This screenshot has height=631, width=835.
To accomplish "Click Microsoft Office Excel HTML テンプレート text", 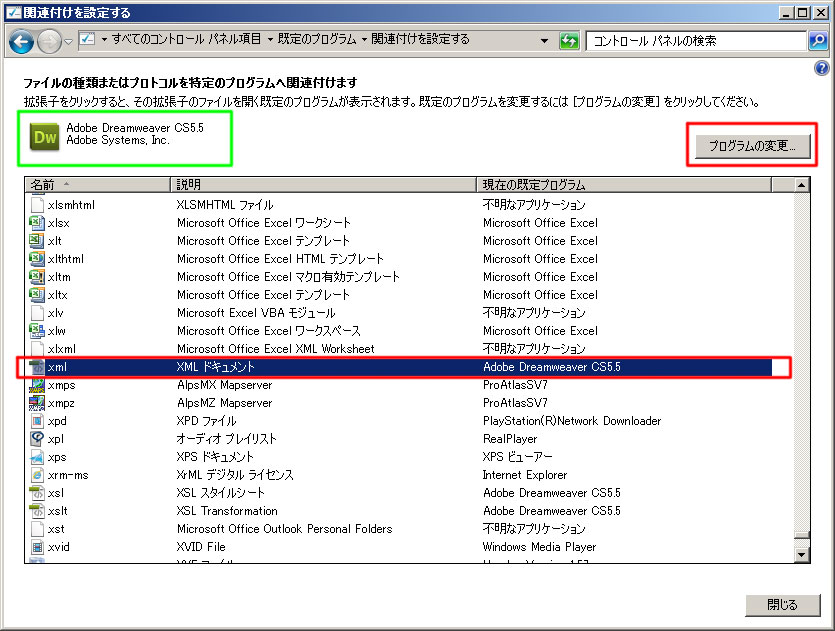I will (x=280, y=259).
